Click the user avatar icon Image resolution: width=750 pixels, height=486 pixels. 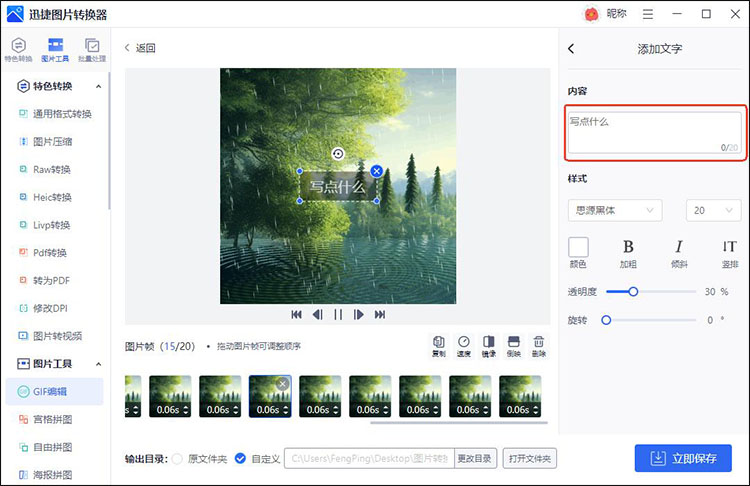click(591, 14)
